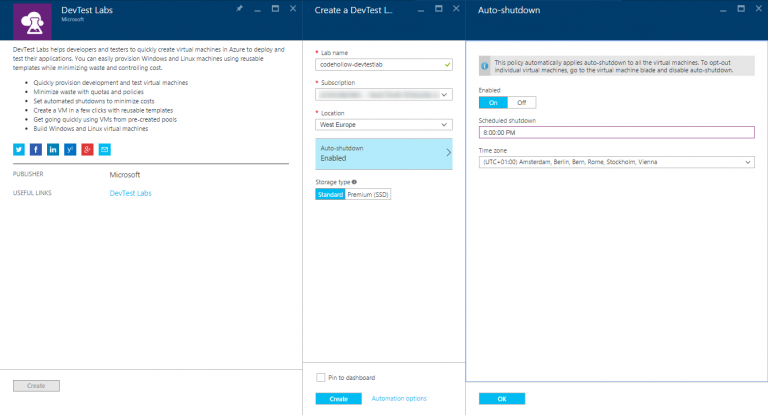Share DevTest Labs on Twitter

tap(19, 149)
